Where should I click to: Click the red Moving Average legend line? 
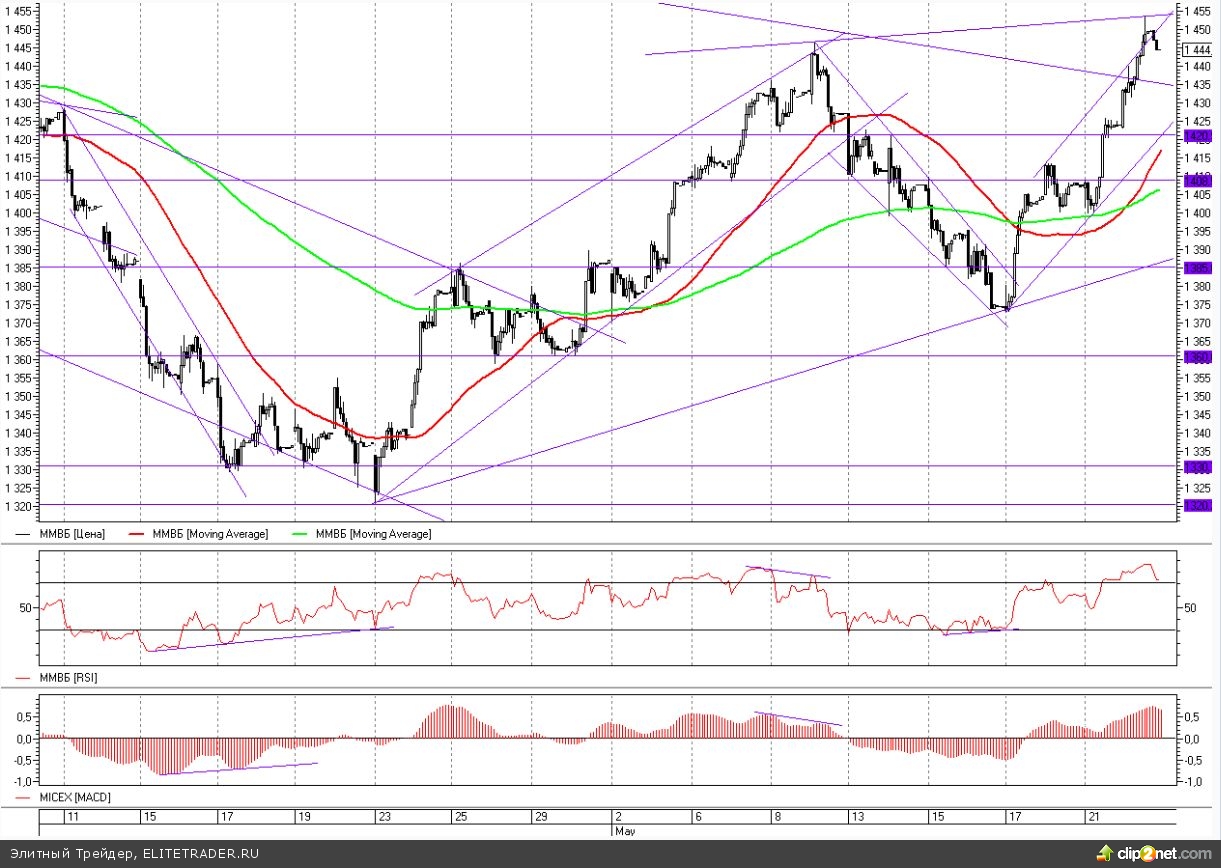tap(140, 535)
